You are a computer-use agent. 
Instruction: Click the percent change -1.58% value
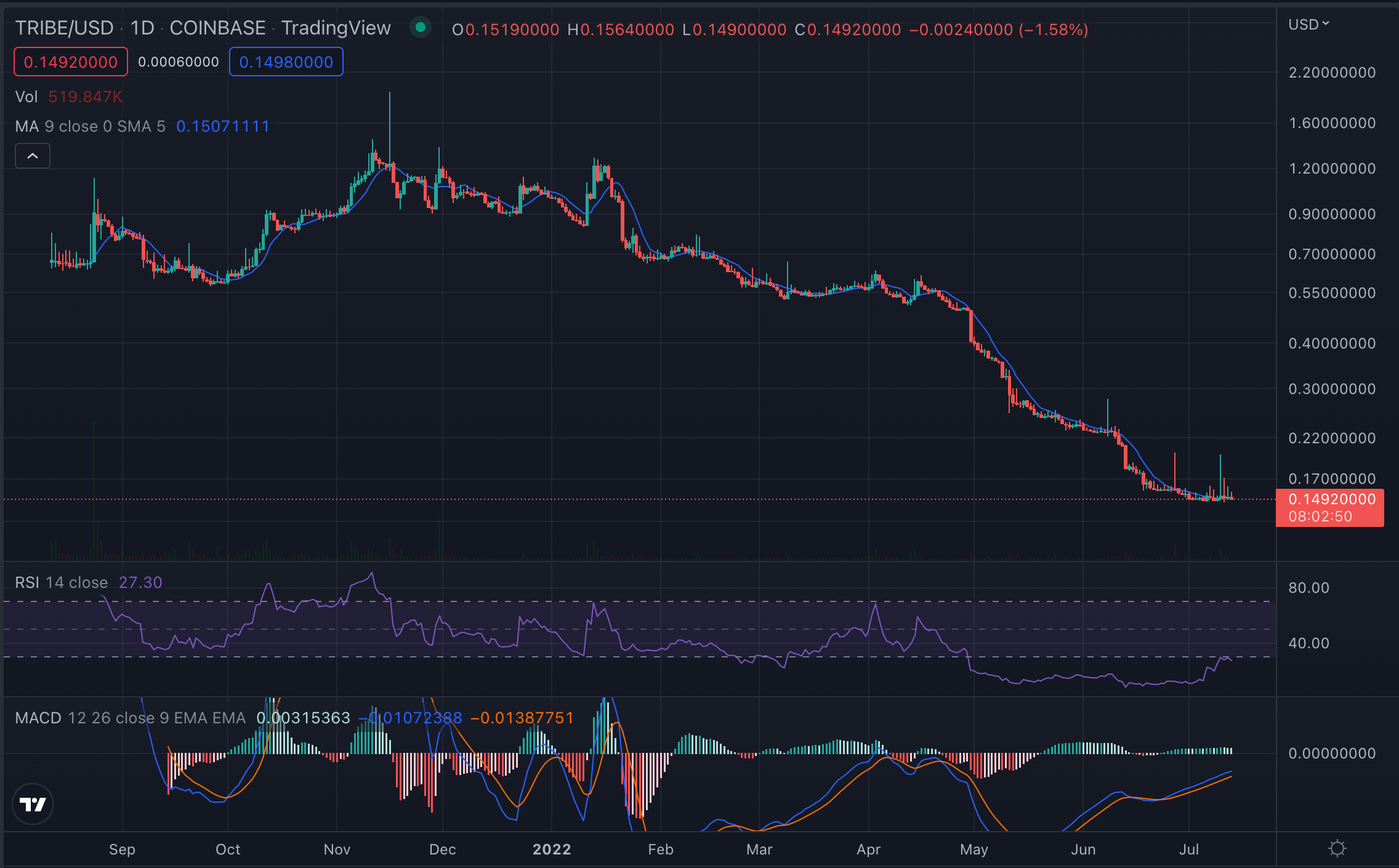click(1054, 30)
